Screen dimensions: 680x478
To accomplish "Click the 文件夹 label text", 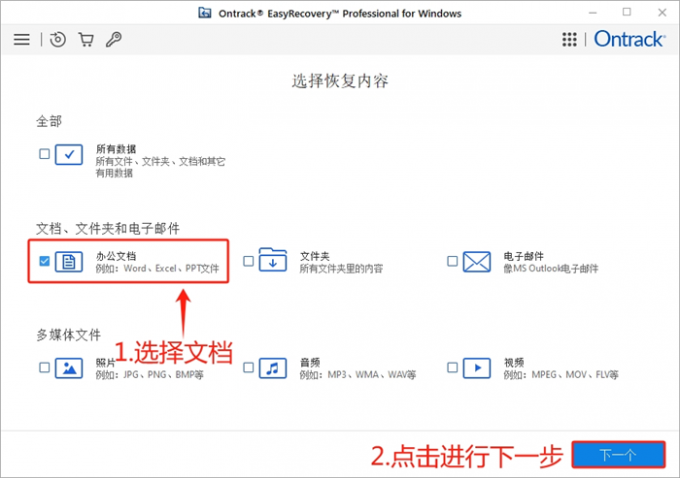I will (x=315, y=256).
